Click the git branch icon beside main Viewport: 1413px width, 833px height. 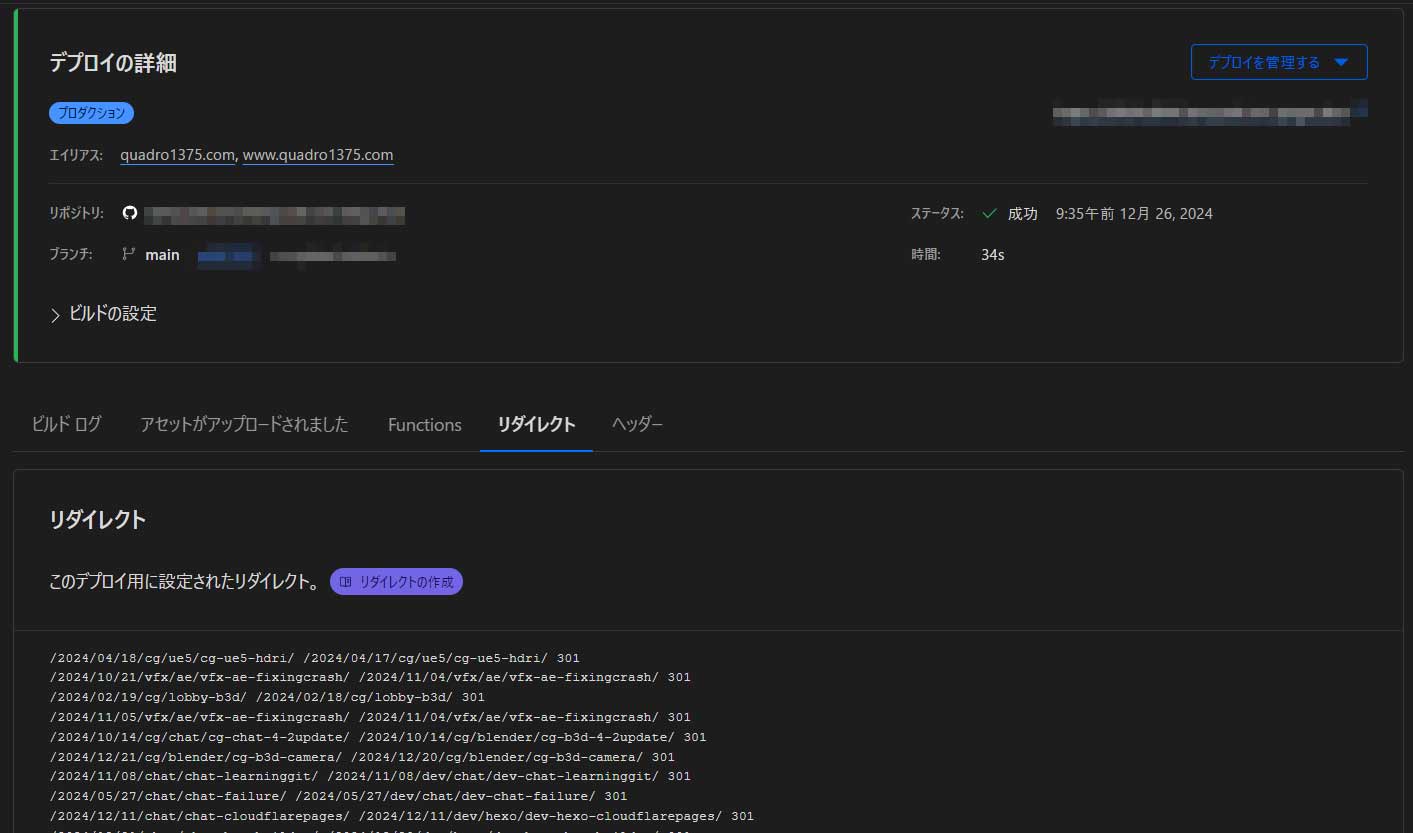coord(128,254)
